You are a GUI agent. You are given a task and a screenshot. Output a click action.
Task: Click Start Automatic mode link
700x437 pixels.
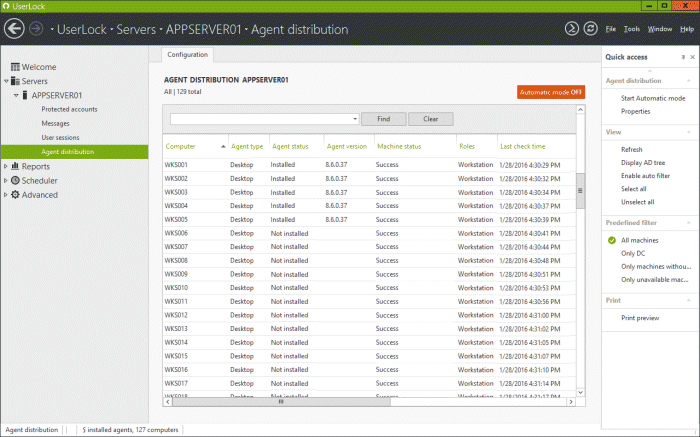pyautogui.click(x=652, y=98)
